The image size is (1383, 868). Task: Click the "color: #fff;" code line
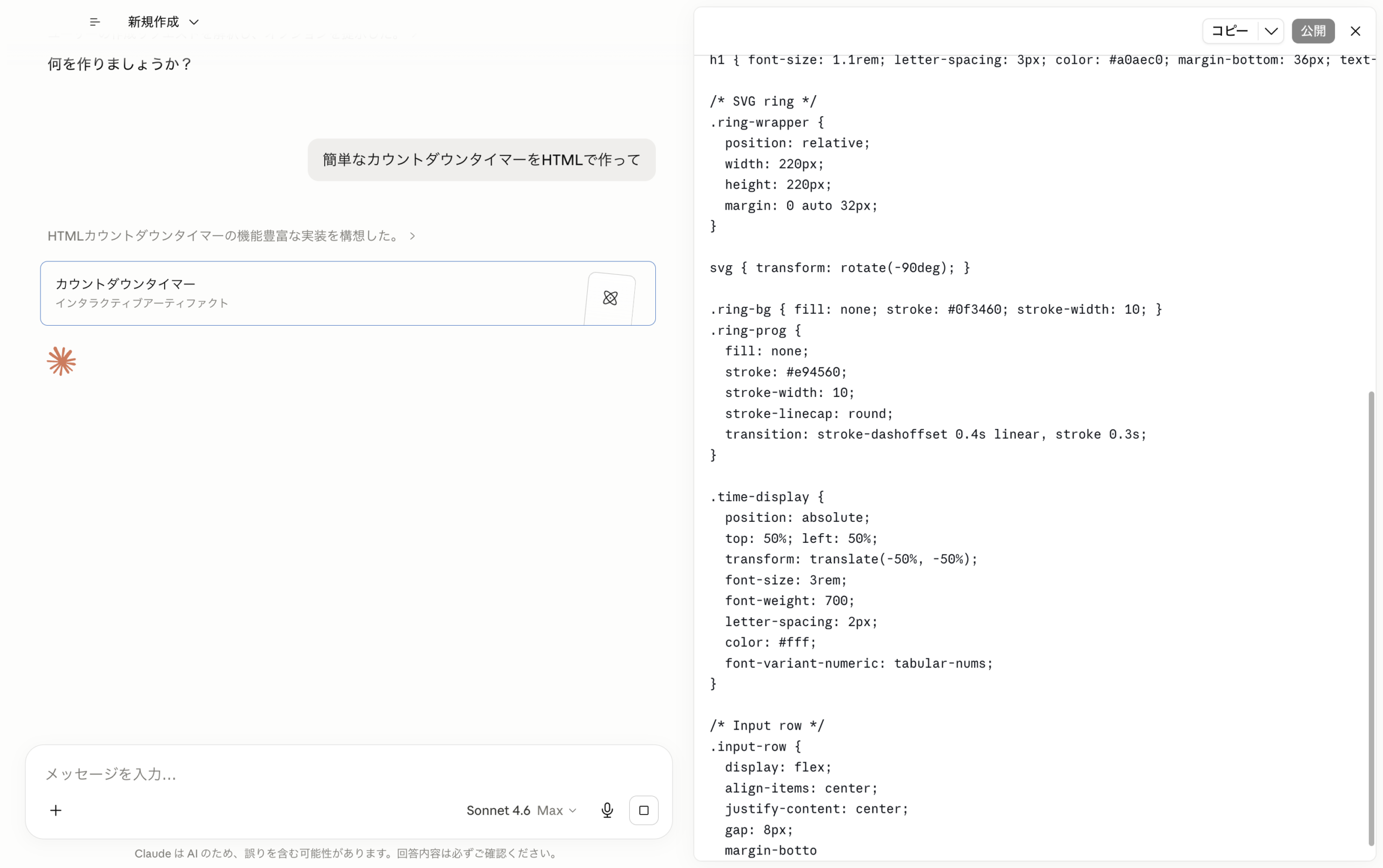770,642
